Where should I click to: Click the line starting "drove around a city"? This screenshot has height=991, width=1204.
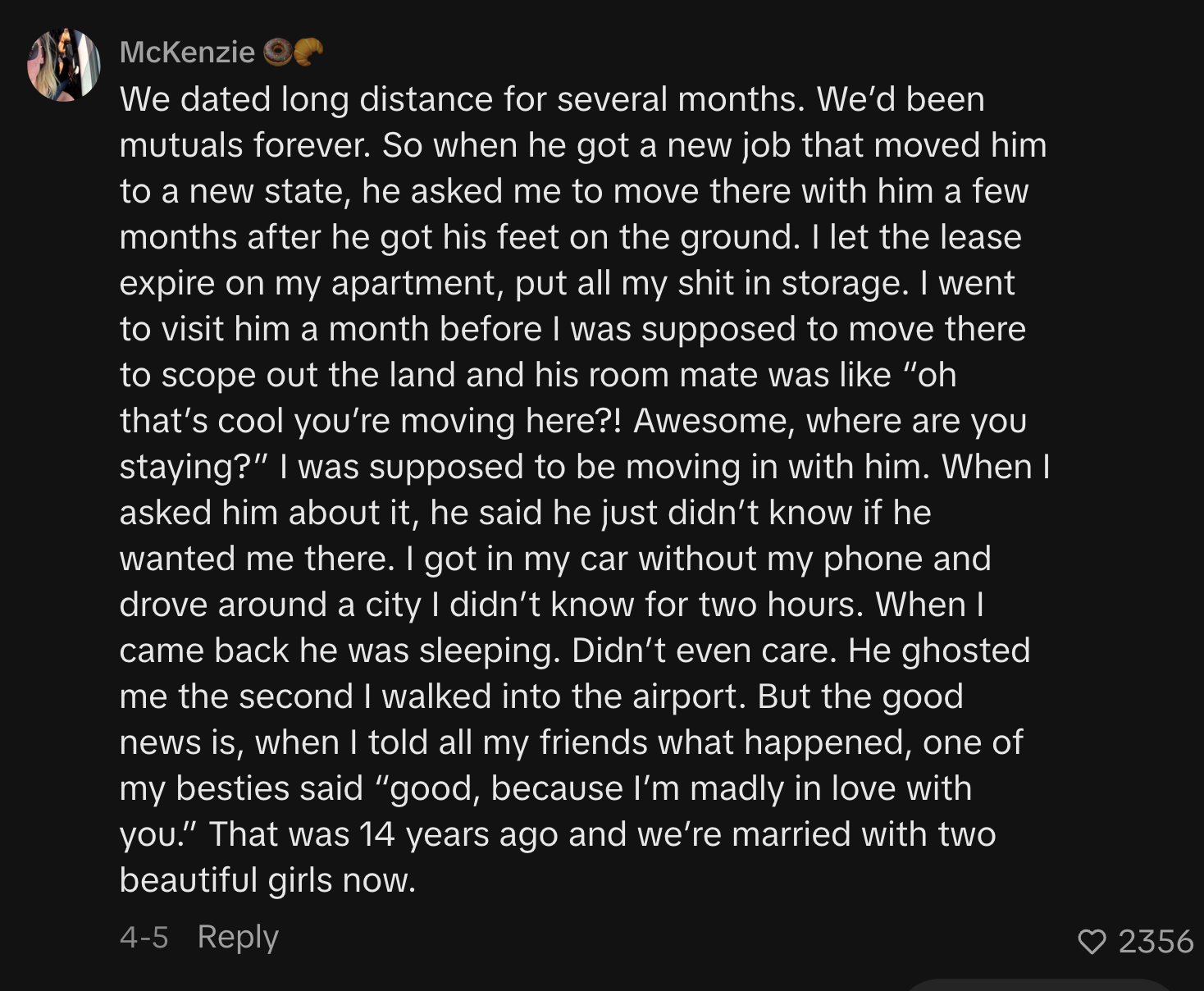point(551,605)
